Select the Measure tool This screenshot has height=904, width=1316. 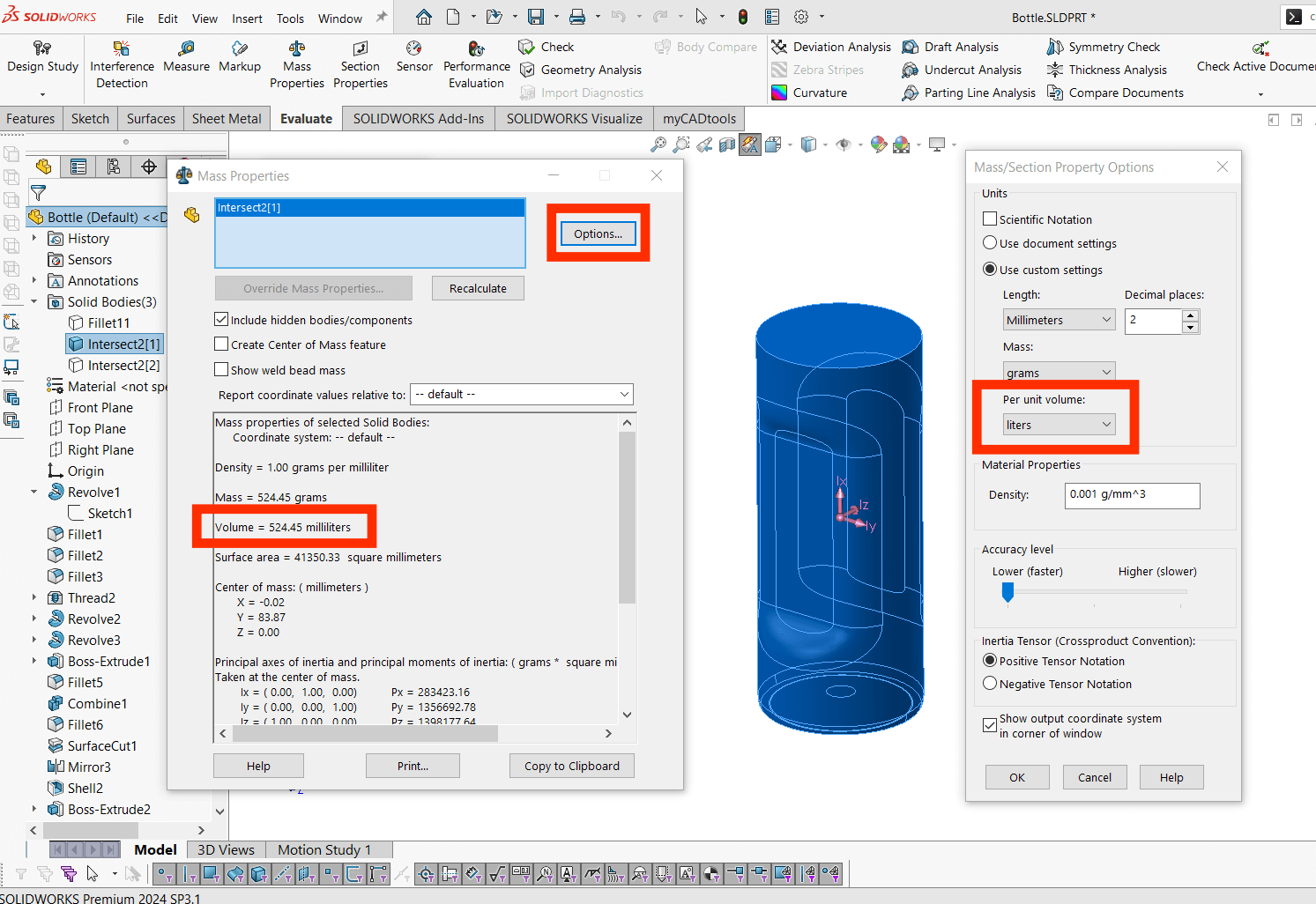[x=186, y=62]
